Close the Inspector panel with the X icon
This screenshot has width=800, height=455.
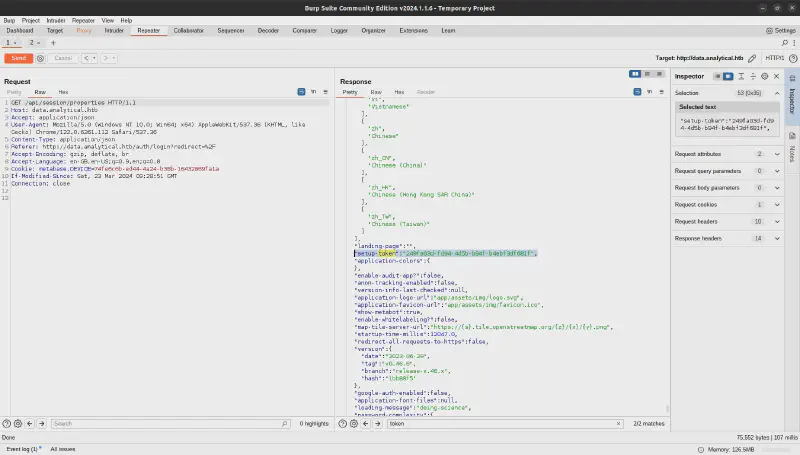776,76
